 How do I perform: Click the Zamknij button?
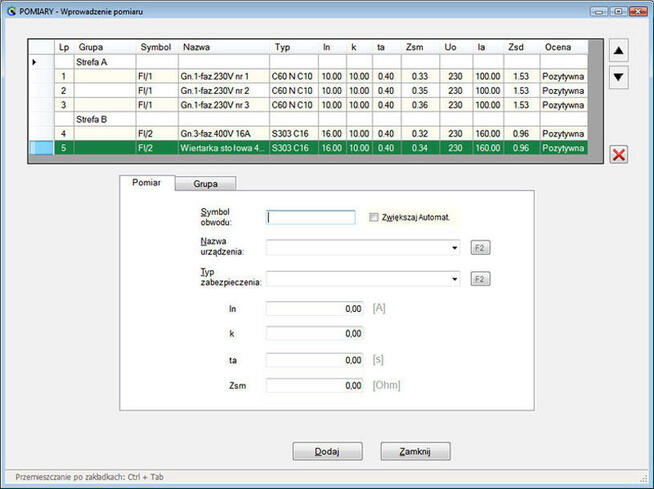click(x=416, y=451)
